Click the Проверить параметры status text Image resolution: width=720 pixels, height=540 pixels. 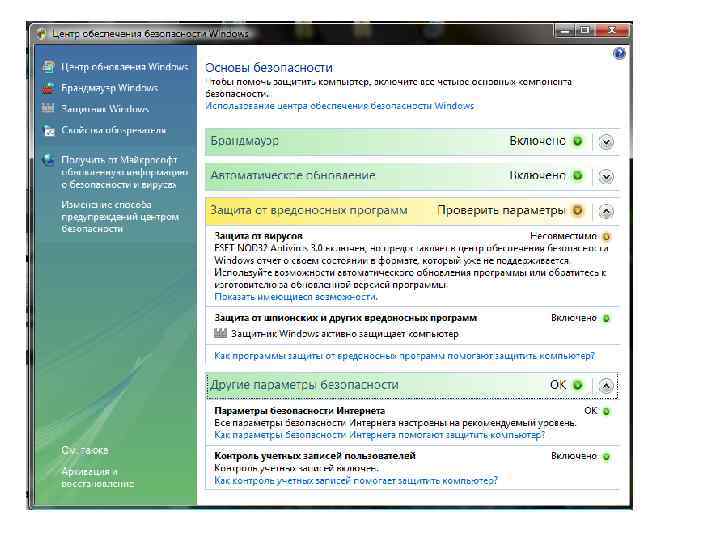501,210
